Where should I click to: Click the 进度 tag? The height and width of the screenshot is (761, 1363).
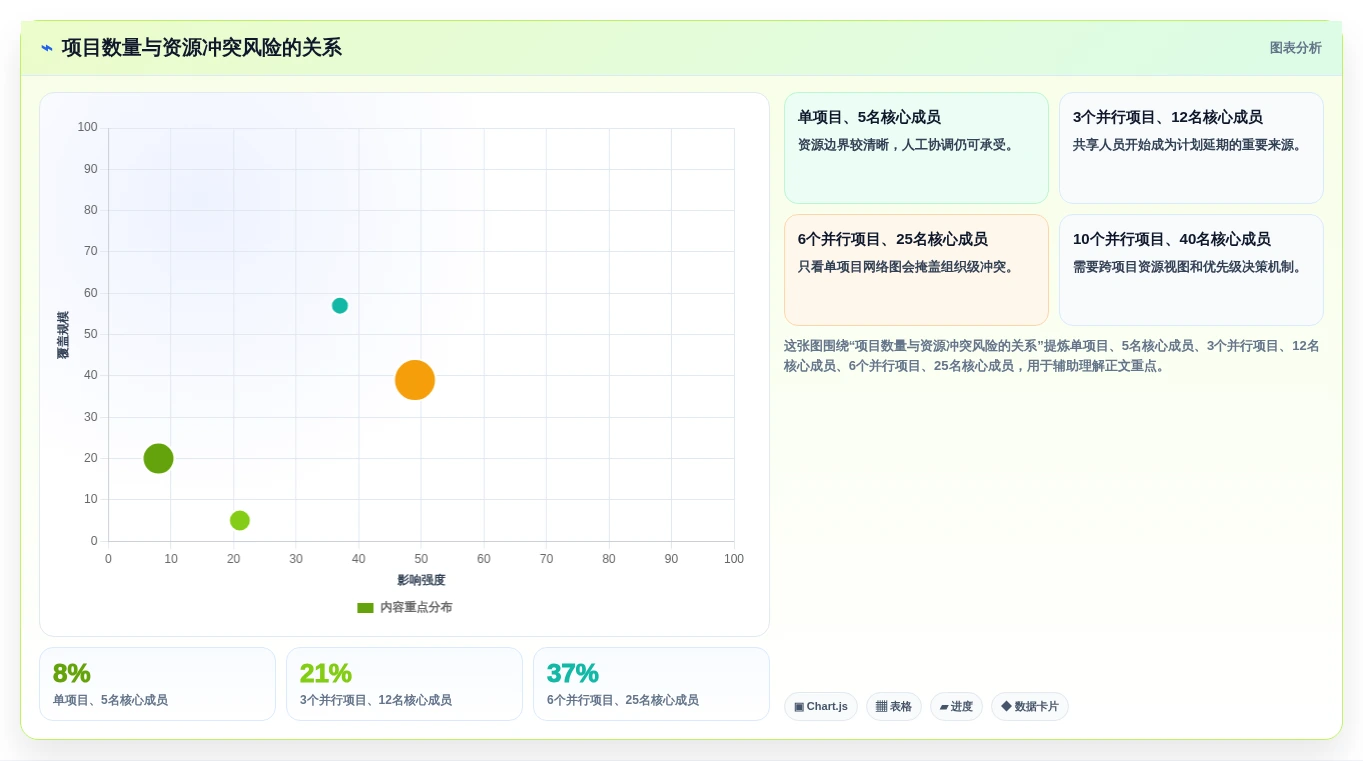pos(956,707)
